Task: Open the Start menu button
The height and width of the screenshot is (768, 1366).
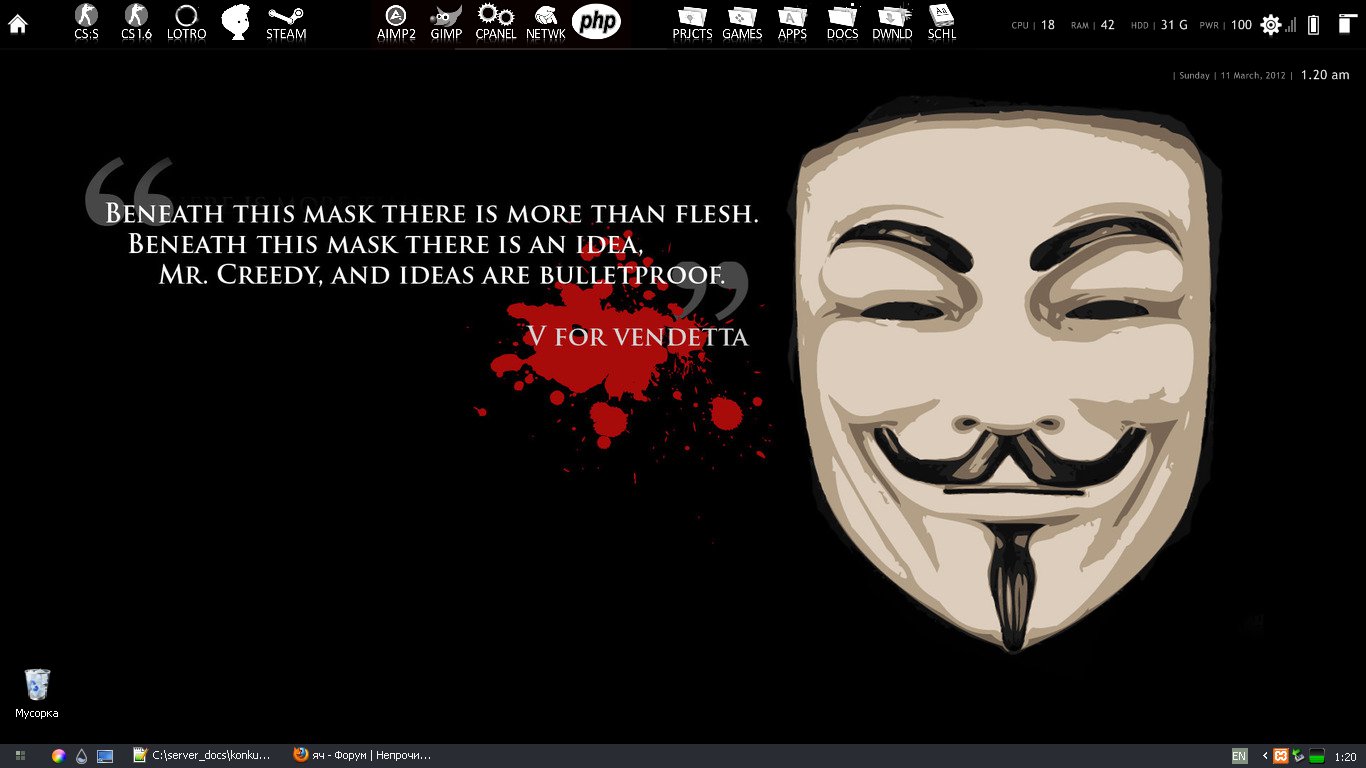Action: tap(20, 756)
